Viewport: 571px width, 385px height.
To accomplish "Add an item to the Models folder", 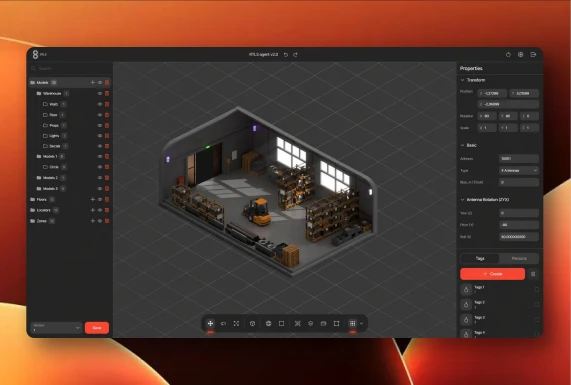I will pyautogui.click(x=92, y=83).
